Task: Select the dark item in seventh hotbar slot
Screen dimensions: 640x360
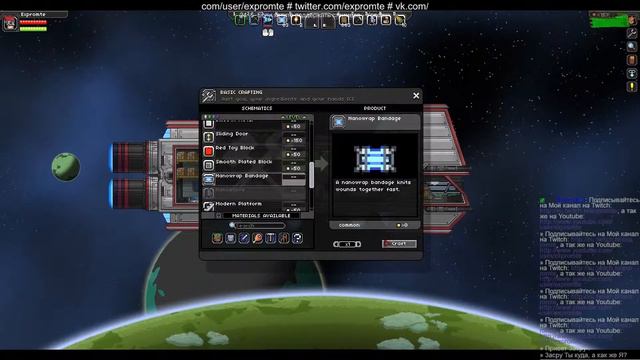Action: 358,20
